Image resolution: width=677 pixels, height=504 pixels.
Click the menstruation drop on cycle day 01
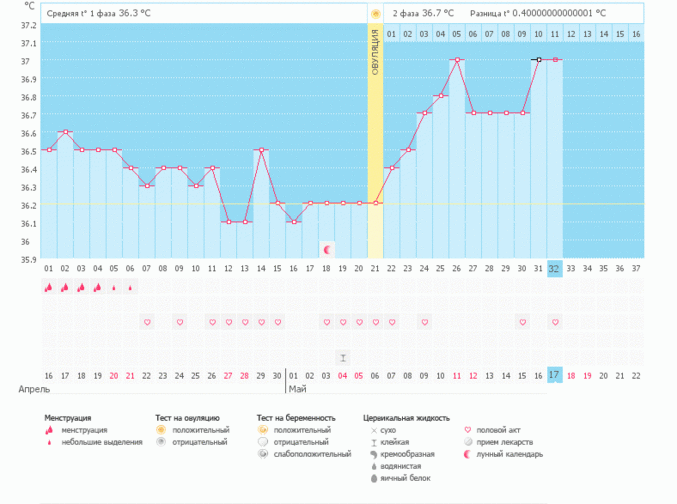point(48,287)
